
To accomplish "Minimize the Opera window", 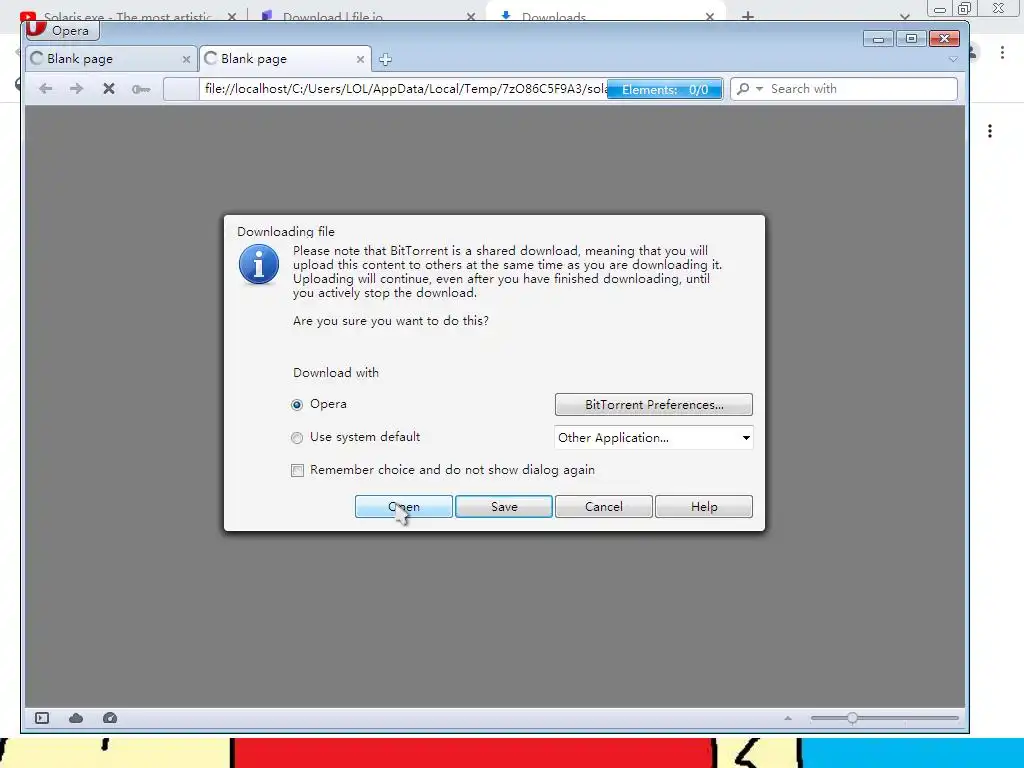I will click(x=878, y=39).
